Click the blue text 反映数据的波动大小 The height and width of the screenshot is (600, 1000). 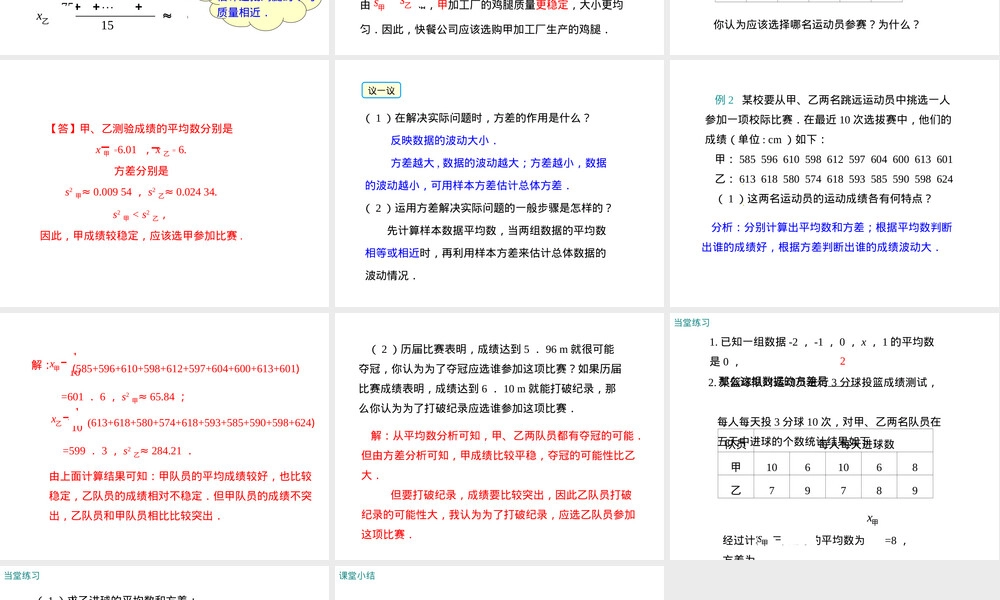(x=443, y=140)
